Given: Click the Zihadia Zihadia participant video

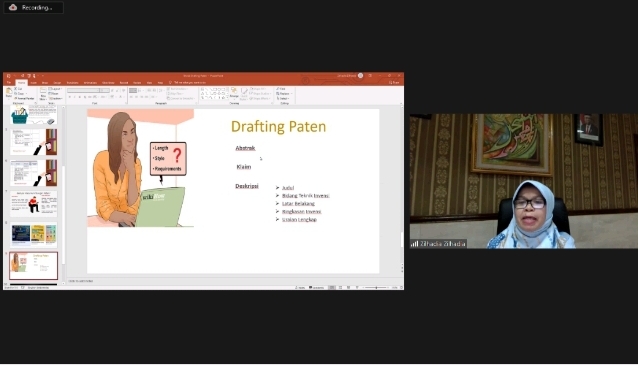Looking at the screenshot, I should pyautogui.click(x=524, y=181).
